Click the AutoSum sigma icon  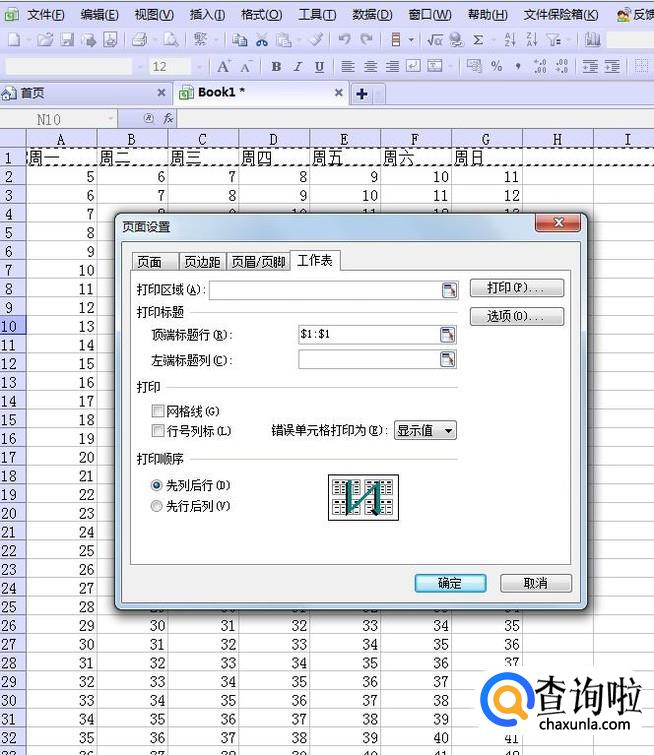478,39
